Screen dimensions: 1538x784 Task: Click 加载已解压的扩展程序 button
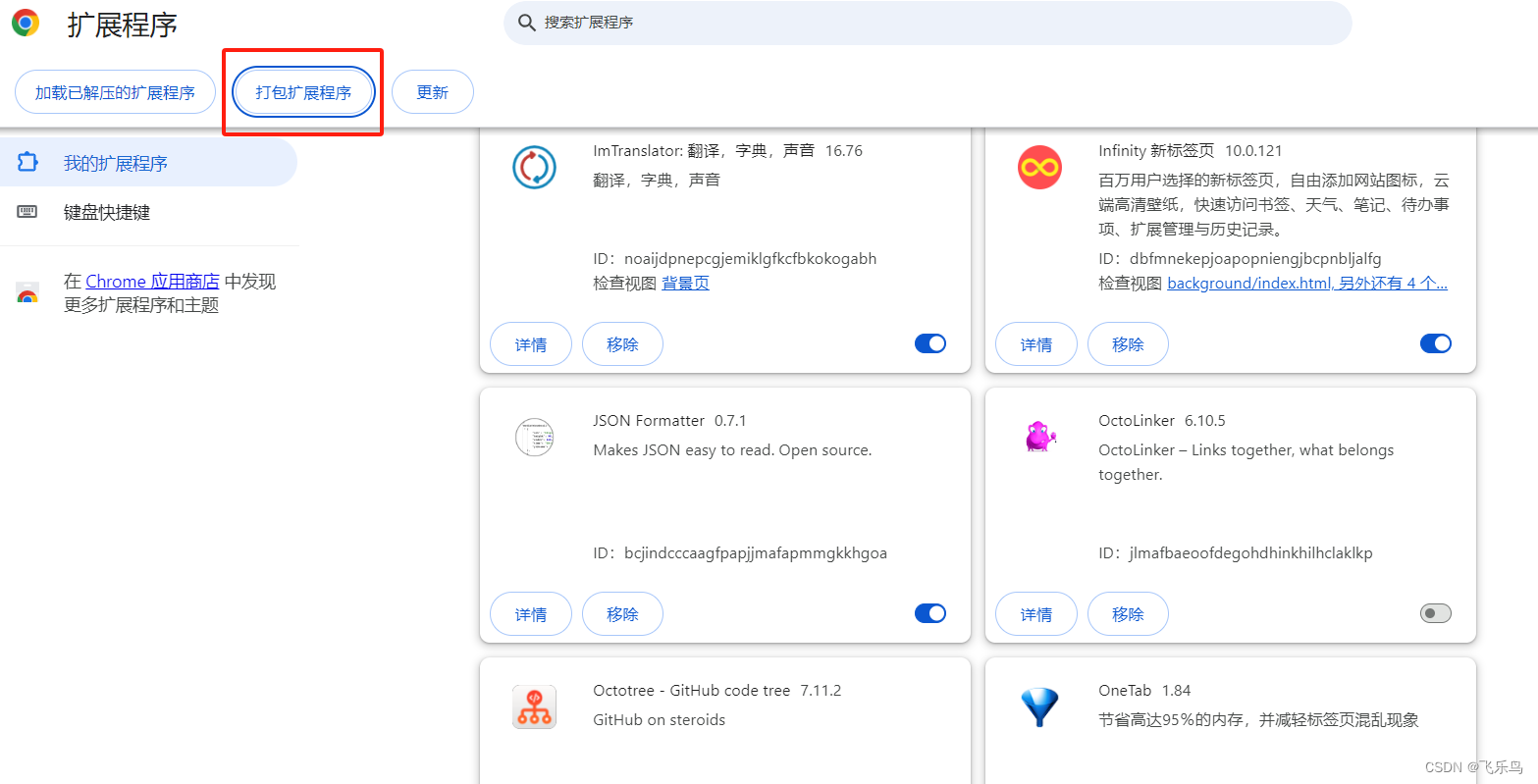115,92
